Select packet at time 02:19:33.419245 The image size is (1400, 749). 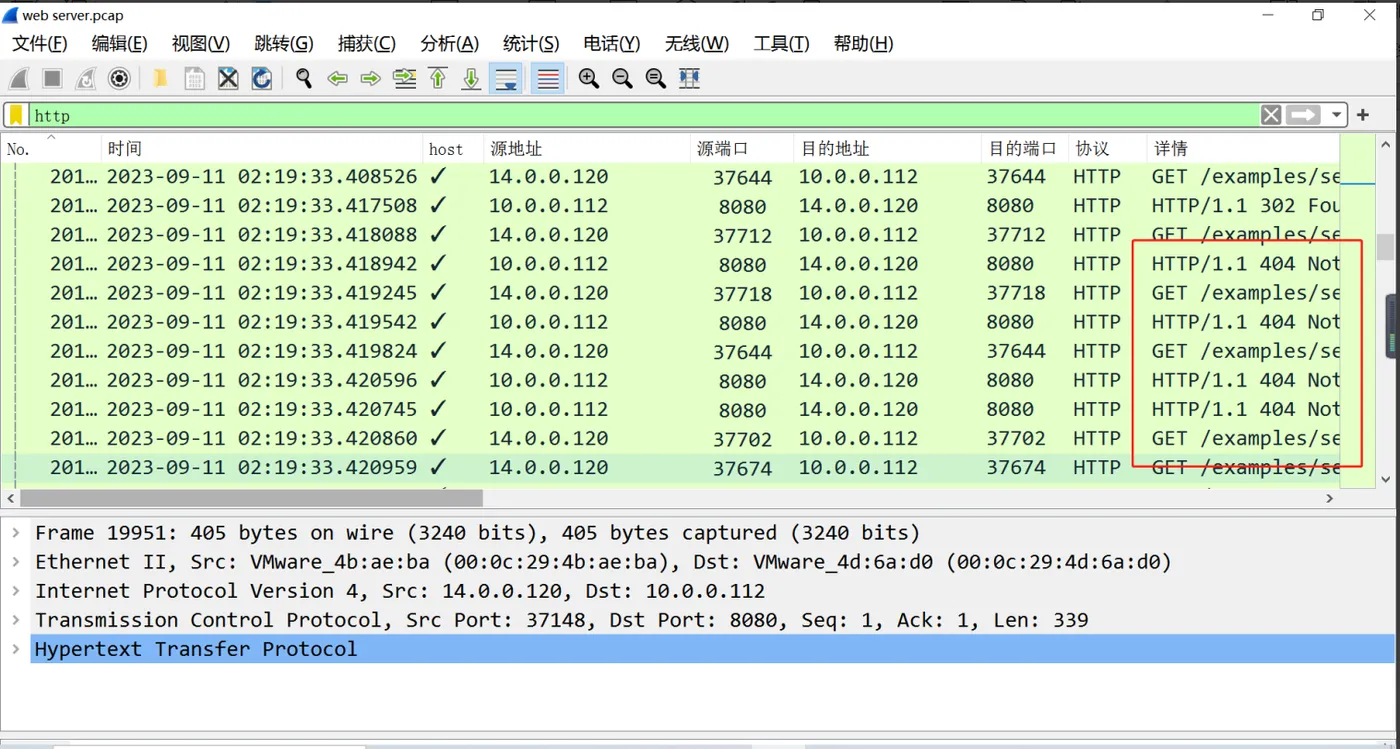(671, 293)
